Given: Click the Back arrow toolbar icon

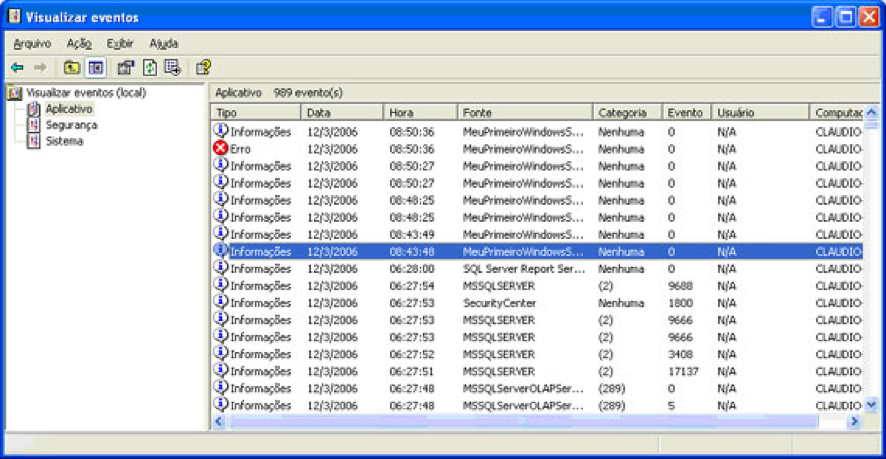Looking at the screenshot, I should [x=17, y=68].
